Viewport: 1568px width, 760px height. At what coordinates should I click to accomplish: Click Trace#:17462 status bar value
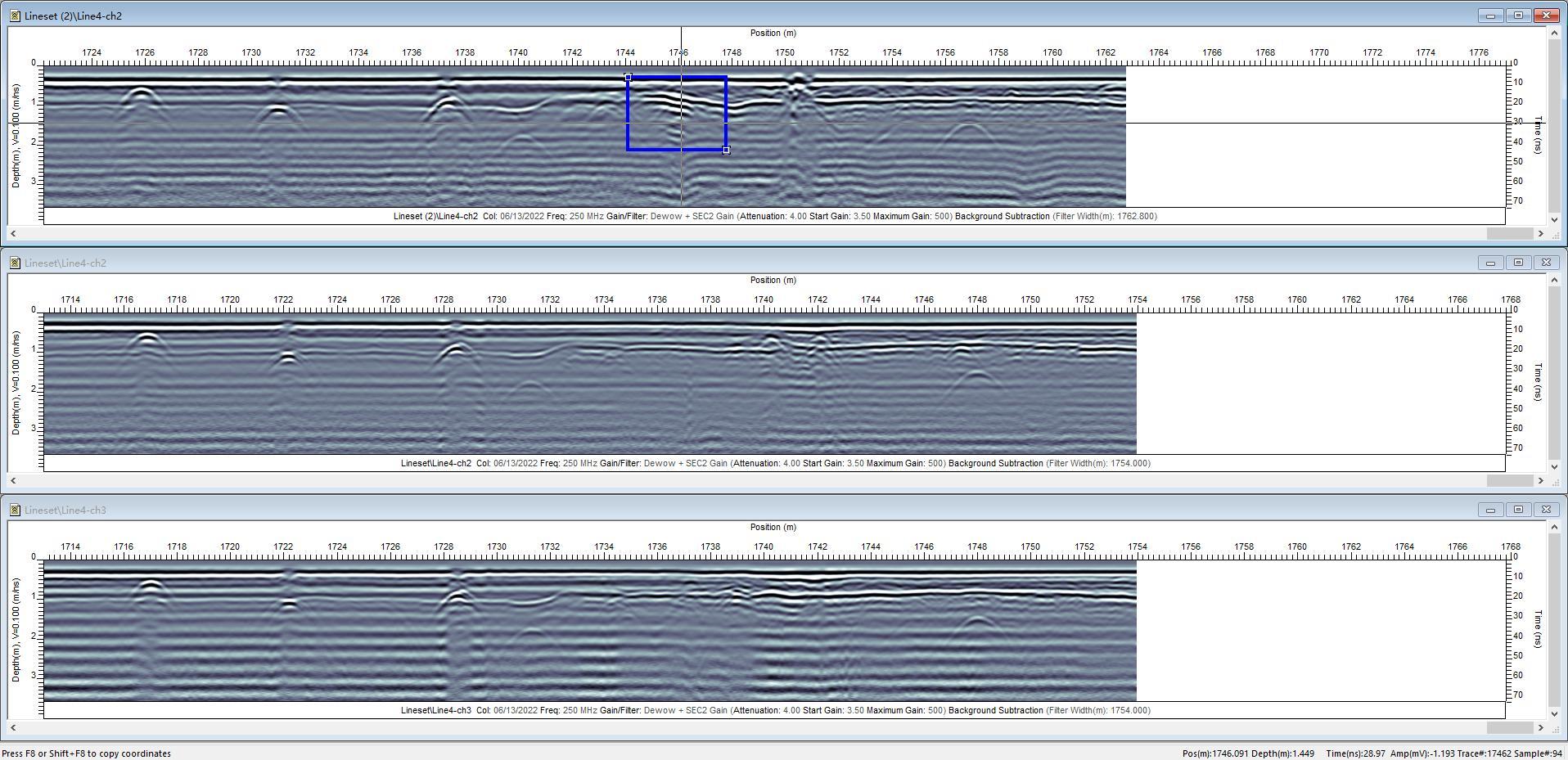(1485, 753)
